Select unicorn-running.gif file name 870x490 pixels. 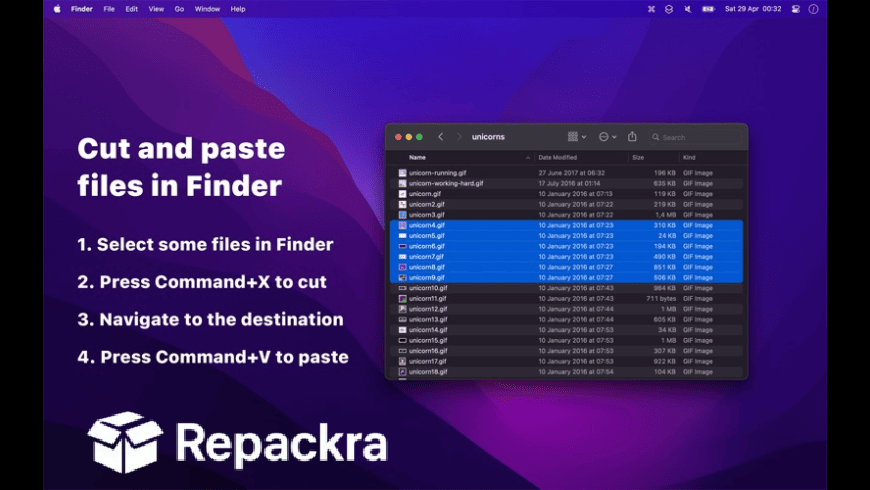pos(437,173)
